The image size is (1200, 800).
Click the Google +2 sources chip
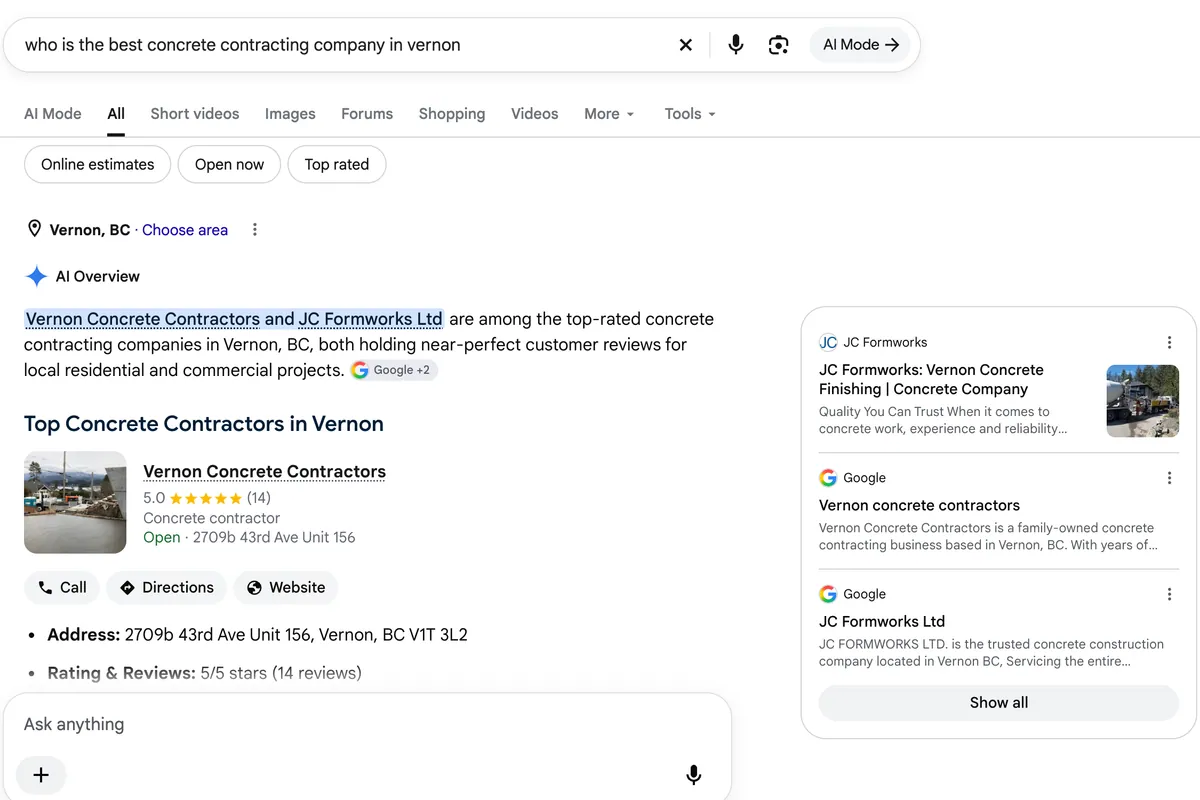click(x=393, y=370)
